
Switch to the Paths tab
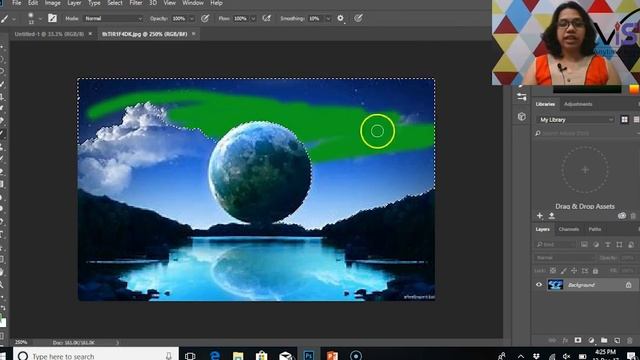coord(595,229)
